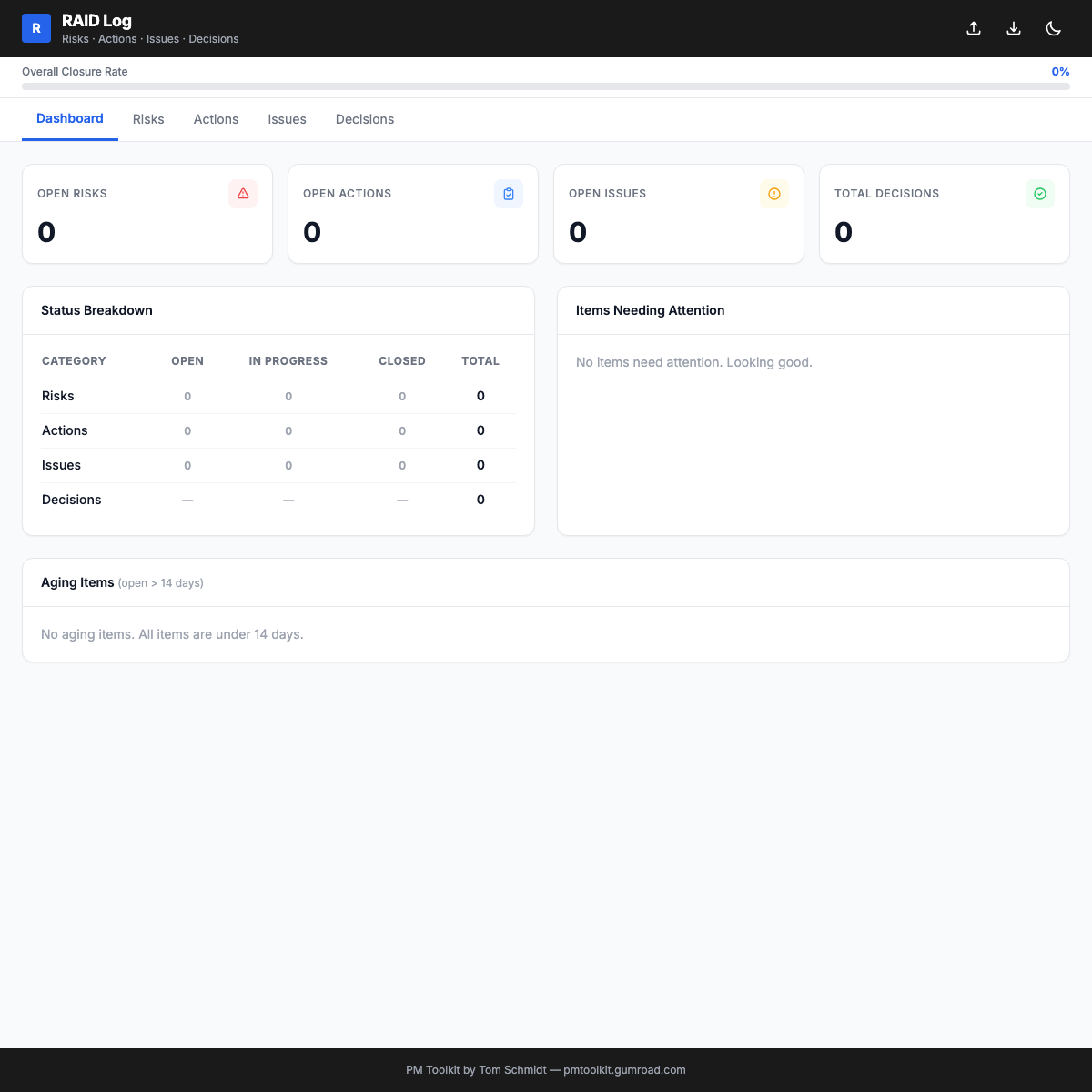
Task: Select the Dashboard tab
Action: tap(70, 118)
